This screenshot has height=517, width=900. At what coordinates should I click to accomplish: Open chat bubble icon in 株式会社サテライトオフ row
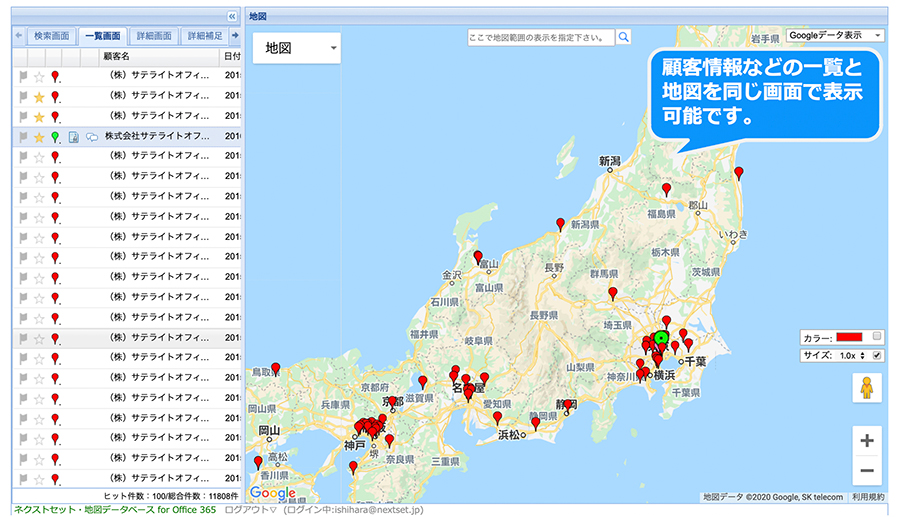click(92, 137)
